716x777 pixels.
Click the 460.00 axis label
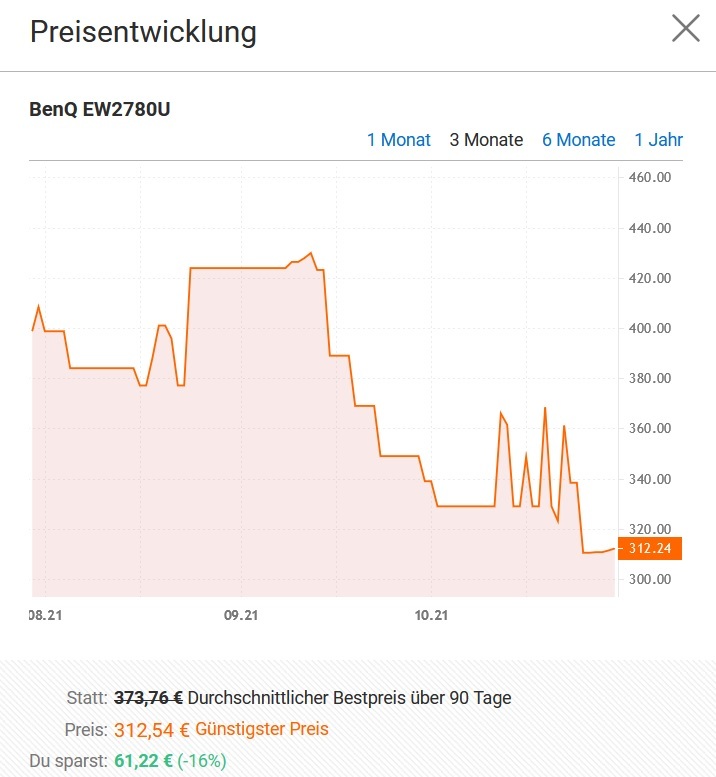pos(650,177)
